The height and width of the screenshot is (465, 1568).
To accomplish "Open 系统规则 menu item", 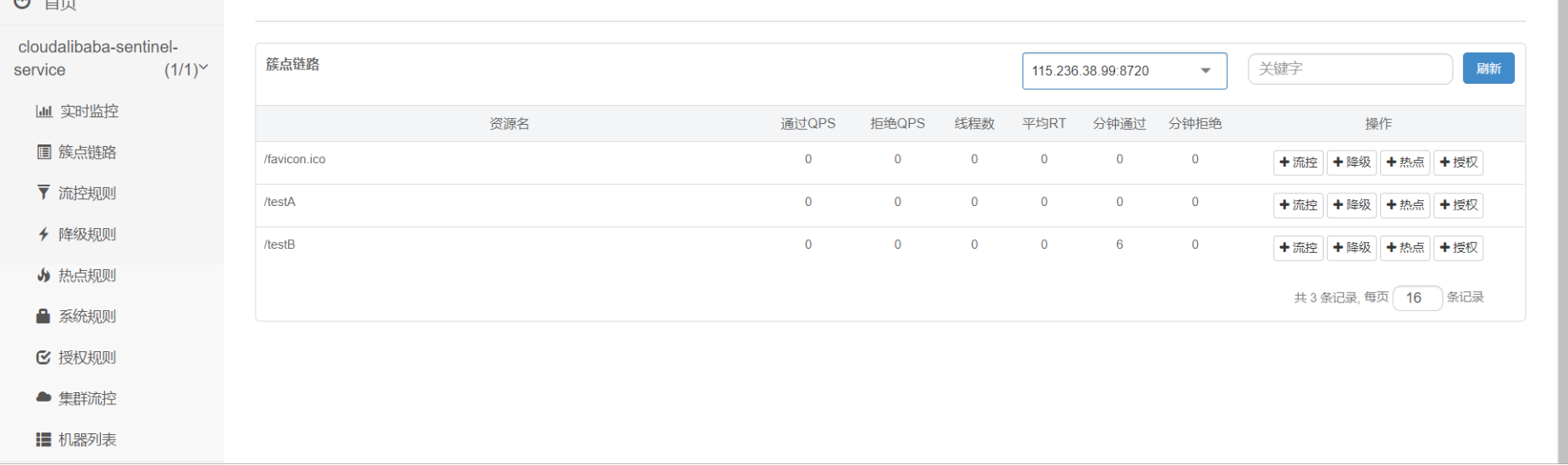I will 86,316.
